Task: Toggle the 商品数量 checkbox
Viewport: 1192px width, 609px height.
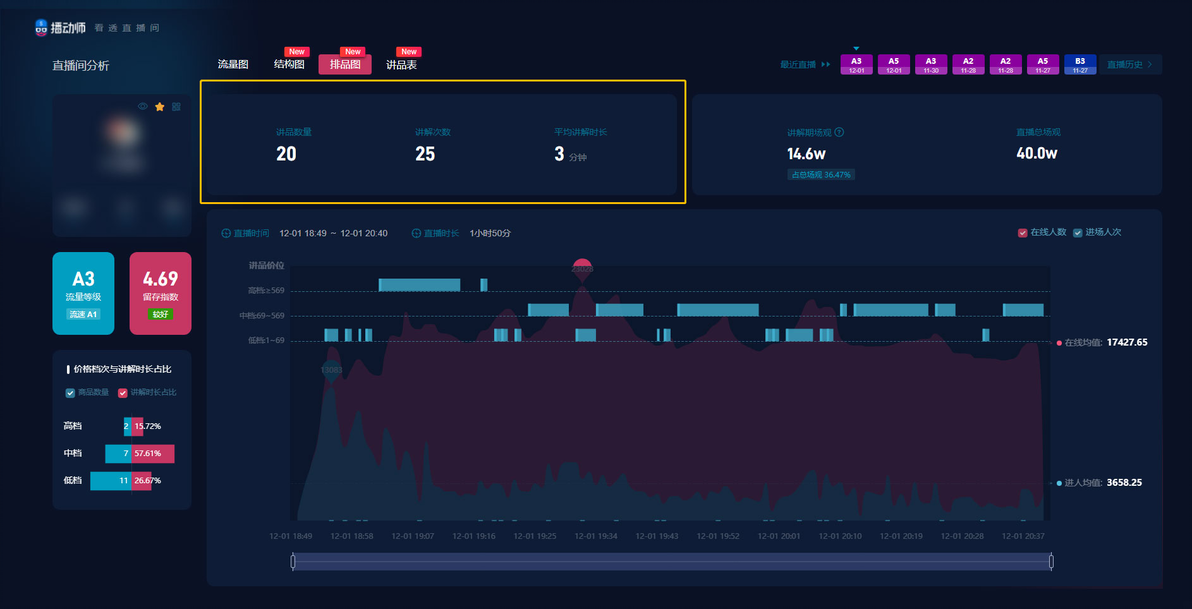Action: click(71, 392)
